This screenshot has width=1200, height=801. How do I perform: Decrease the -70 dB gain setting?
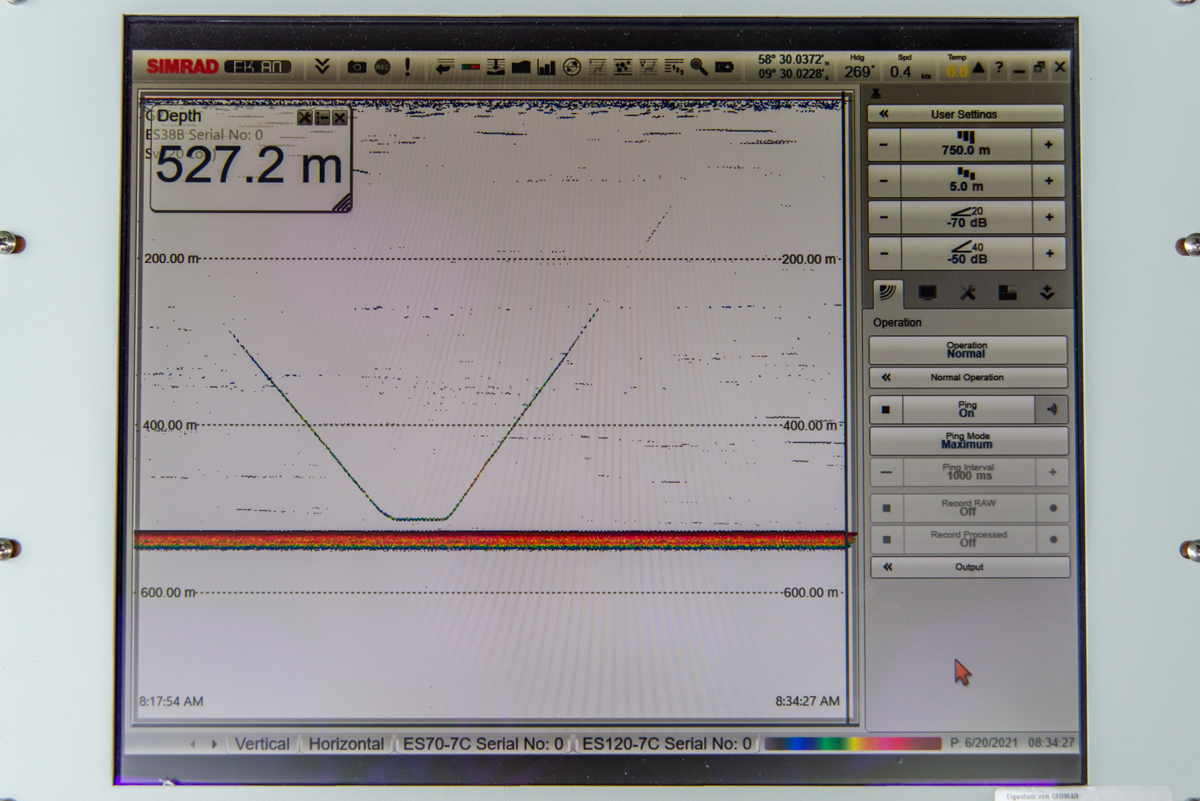(x=884, y=217)
